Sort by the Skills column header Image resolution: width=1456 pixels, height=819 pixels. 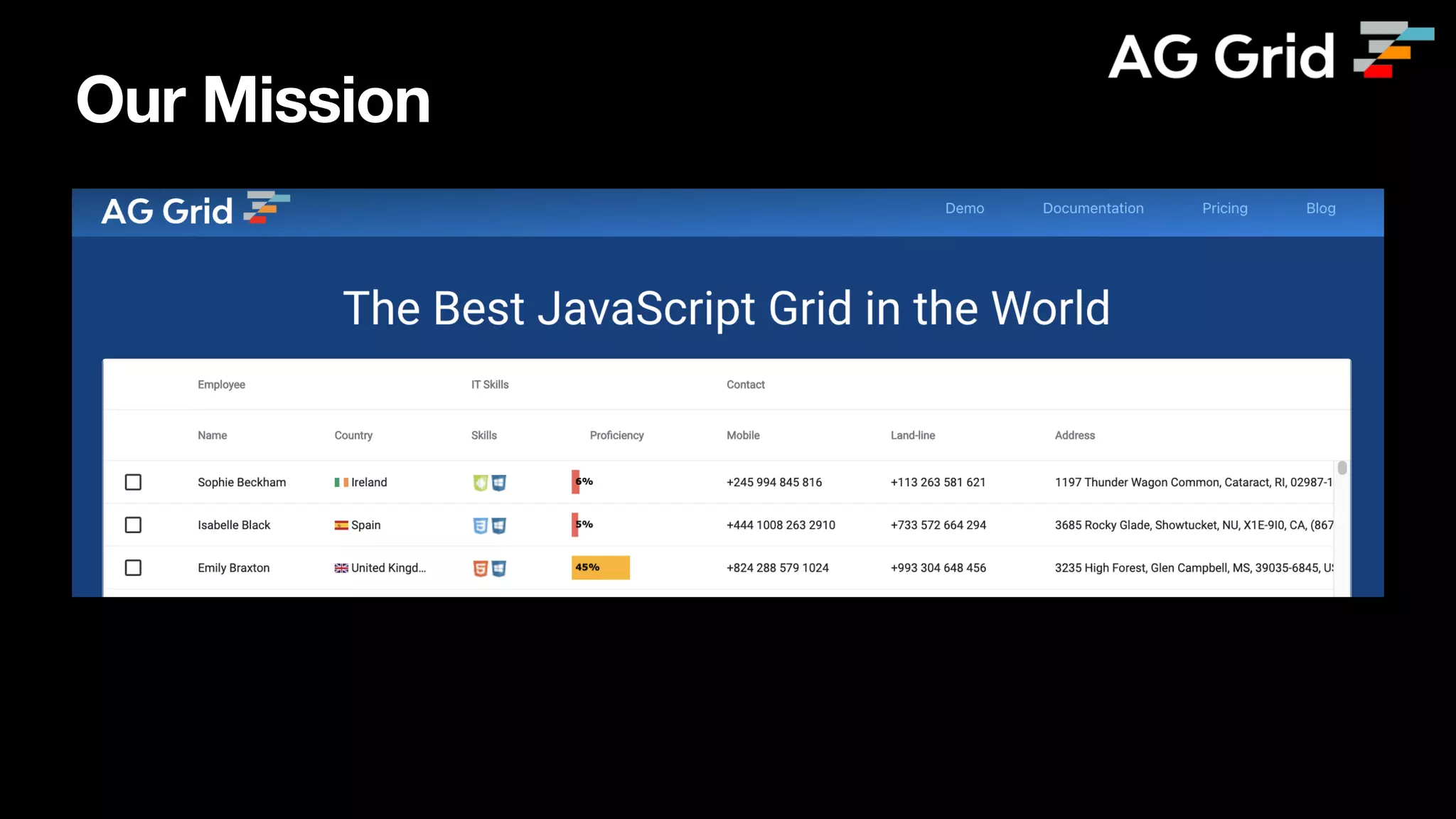(x=483, y=435)
